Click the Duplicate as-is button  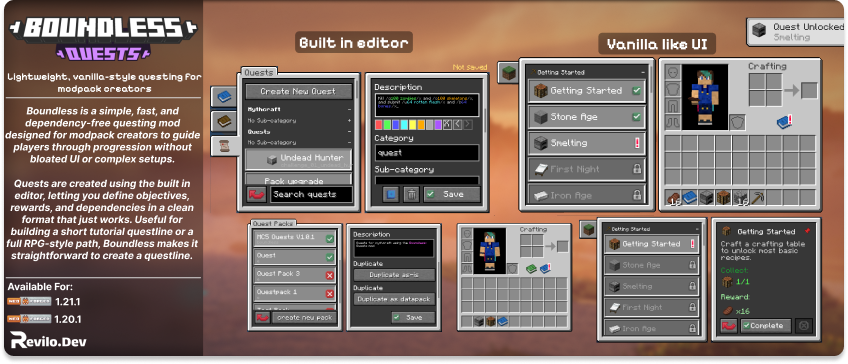[x=394, y=275]
